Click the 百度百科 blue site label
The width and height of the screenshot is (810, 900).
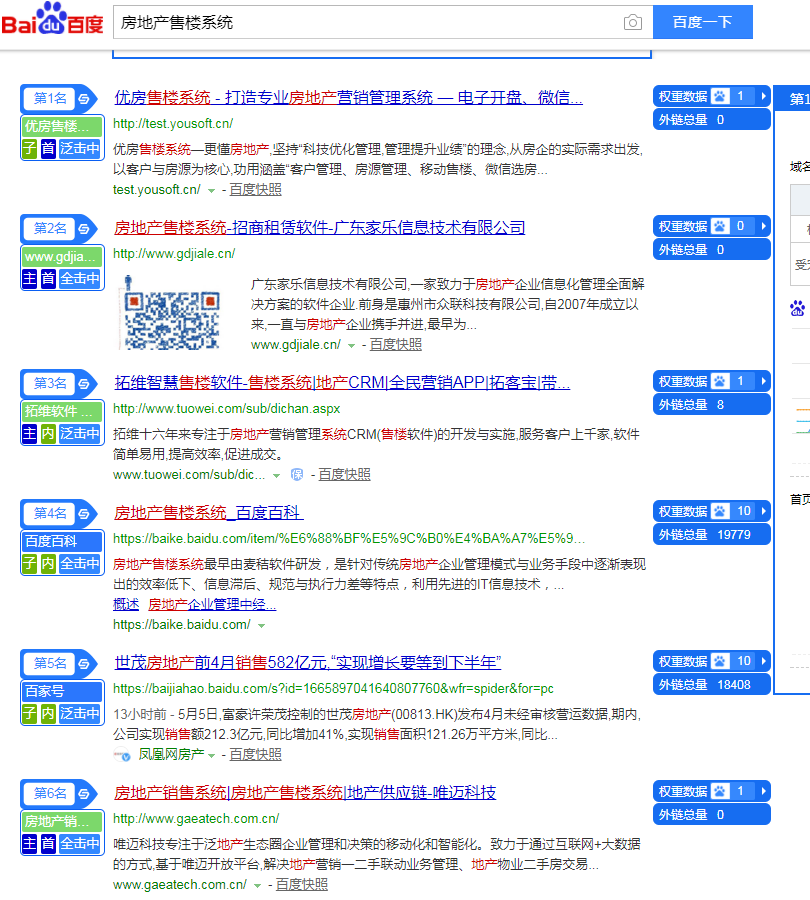tap(62, 541)
